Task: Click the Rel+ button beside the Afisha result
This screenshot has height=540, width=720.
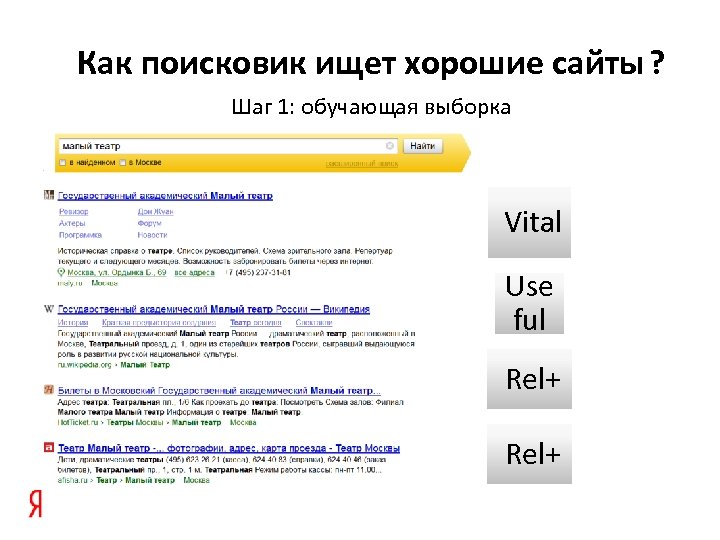Action: click(x=529, y=454)
